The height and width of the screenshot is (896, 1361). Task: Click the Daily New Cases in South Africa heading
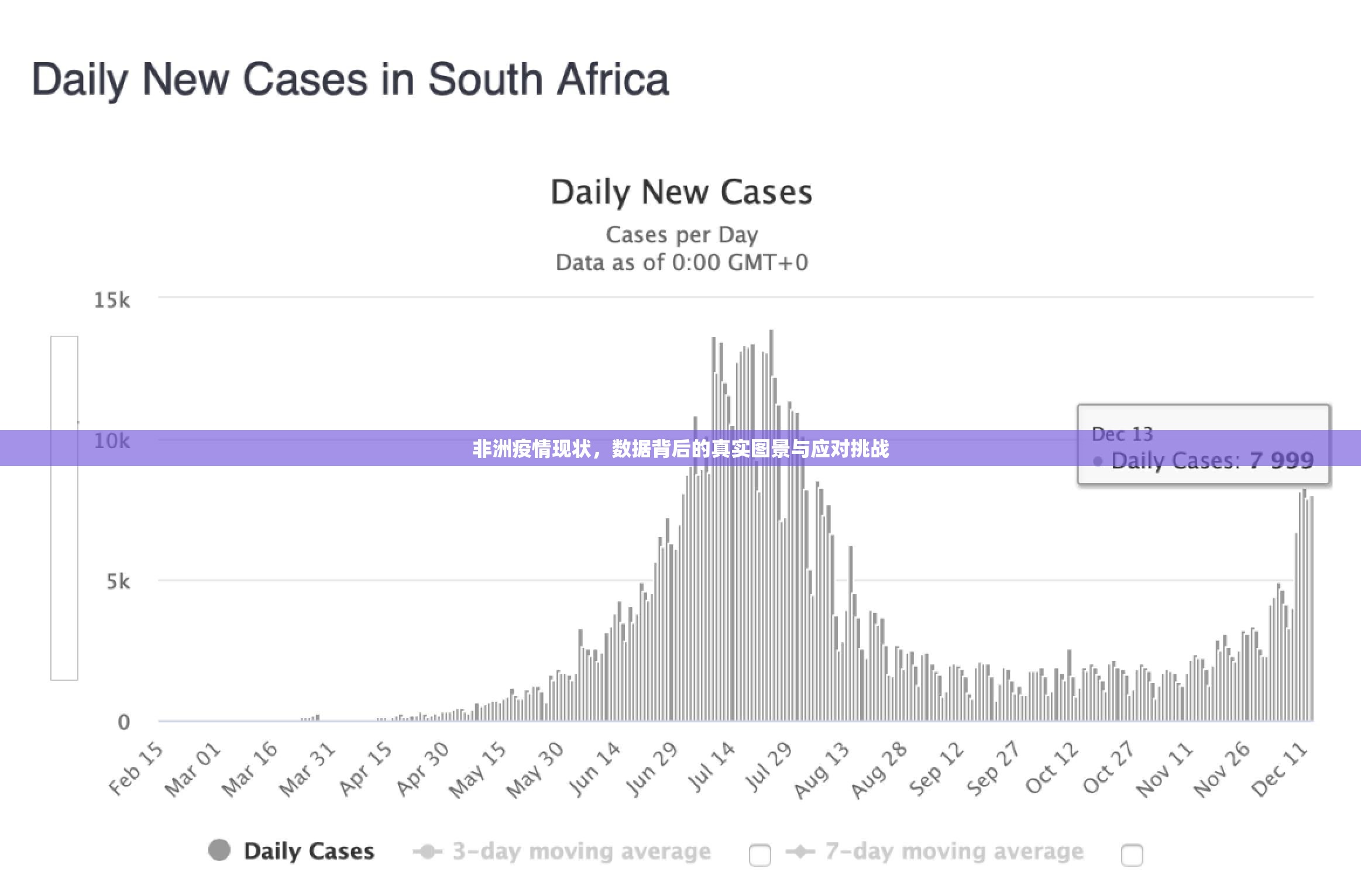[350, 79]
